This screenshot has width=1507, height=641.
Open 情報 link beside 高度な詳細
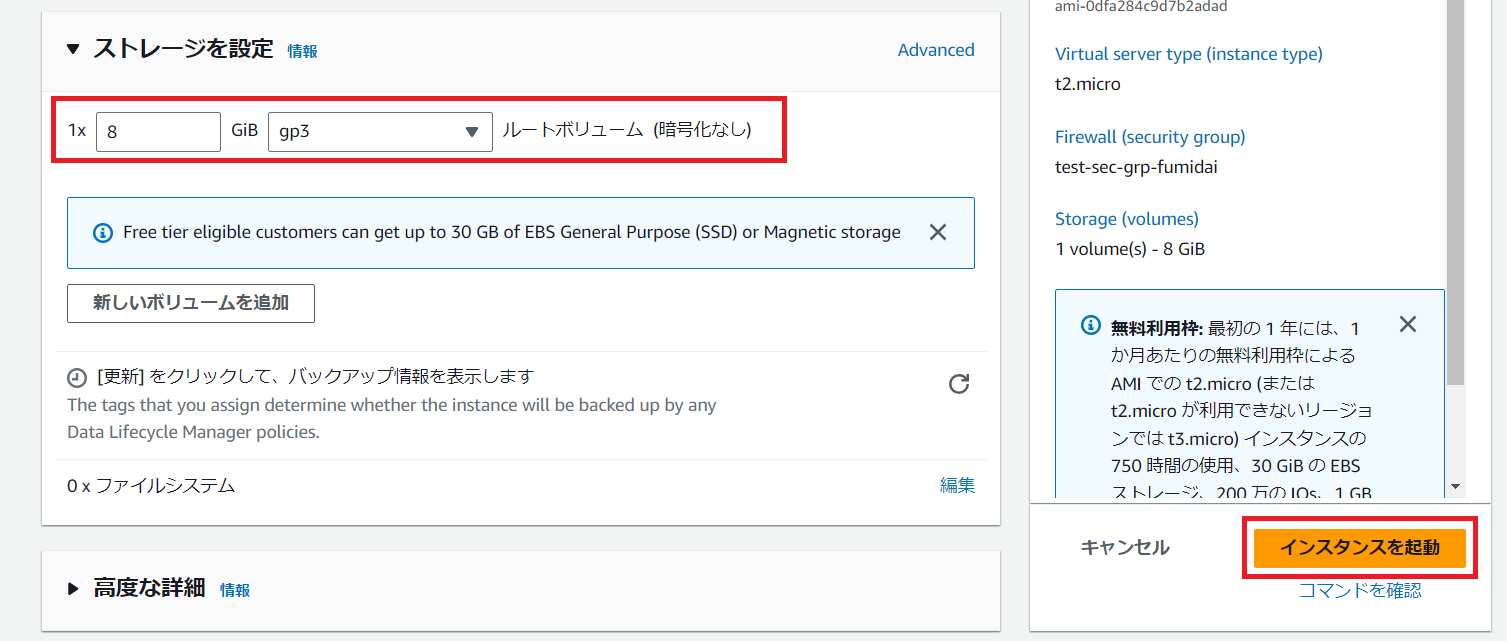pos(235,590)
